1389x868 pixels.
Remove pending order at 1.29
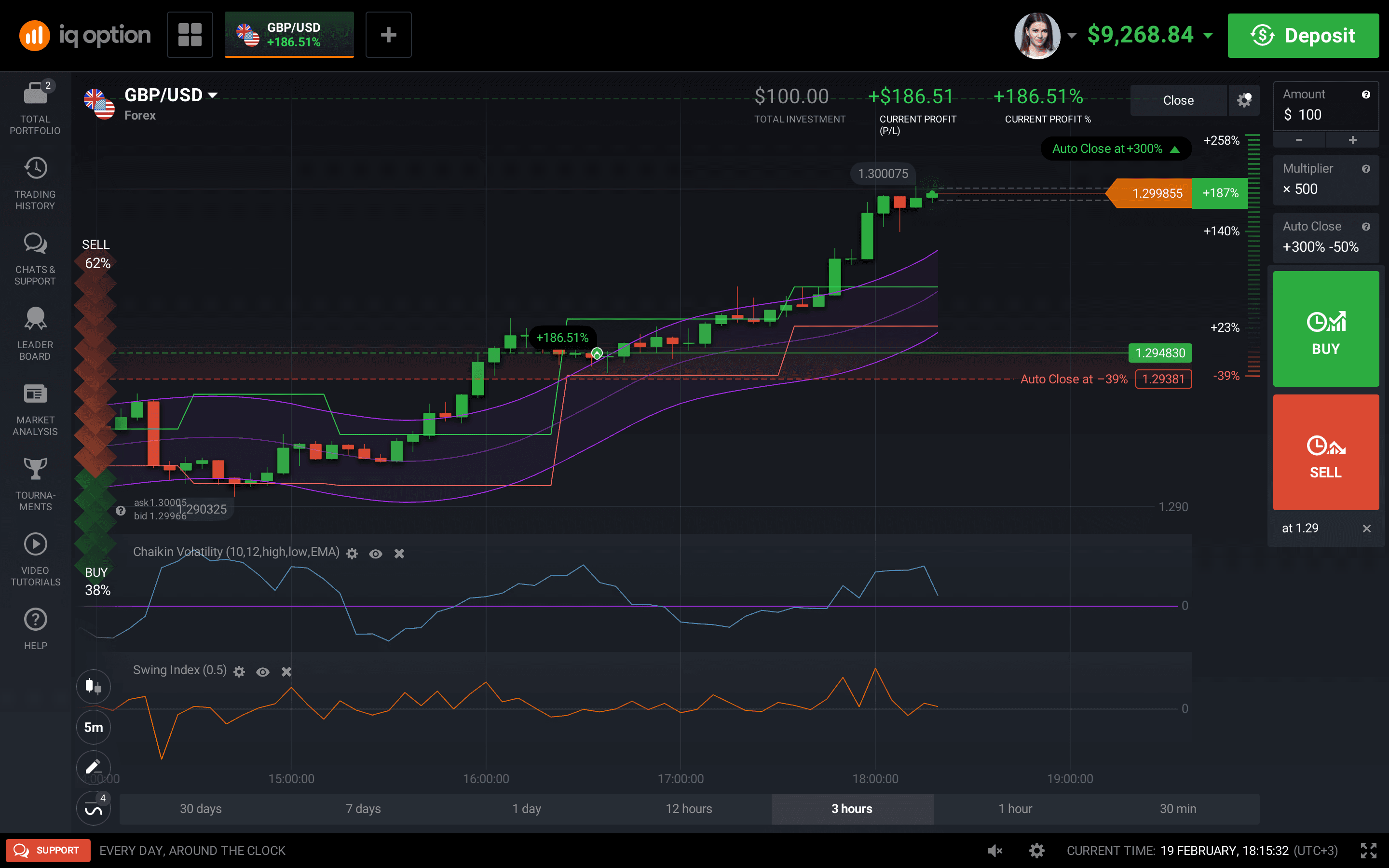point(1367,528)
